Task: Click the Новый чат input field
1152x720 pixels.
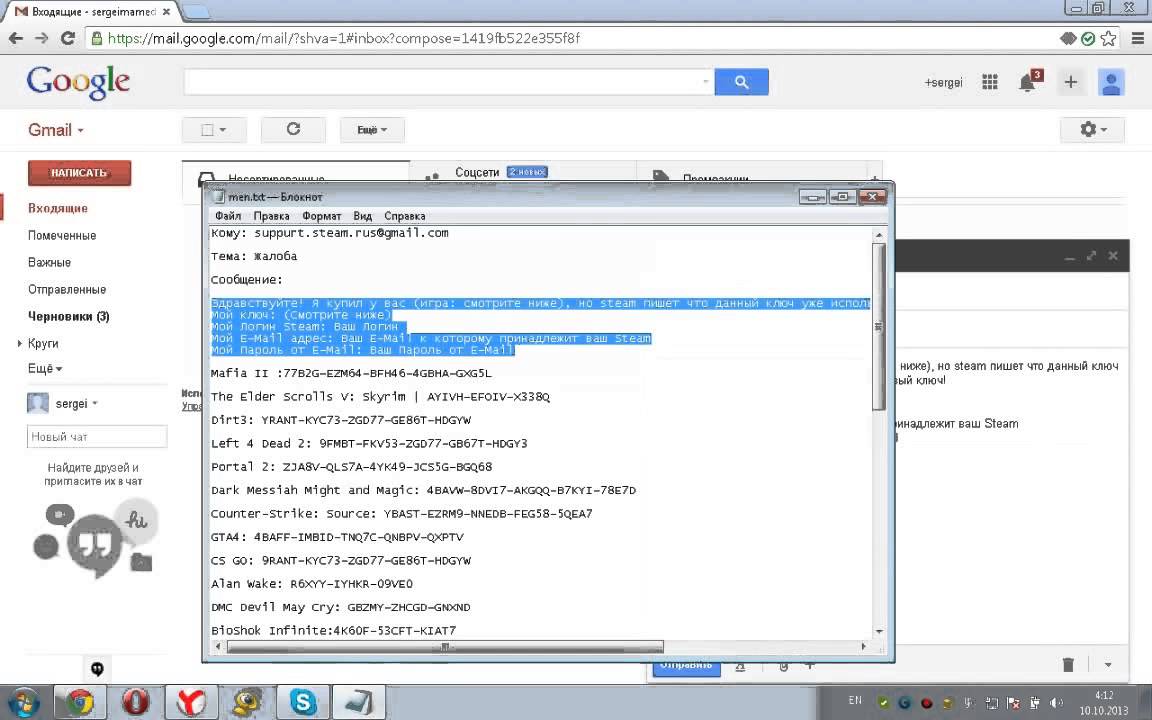Action: (x=97, y=436)
